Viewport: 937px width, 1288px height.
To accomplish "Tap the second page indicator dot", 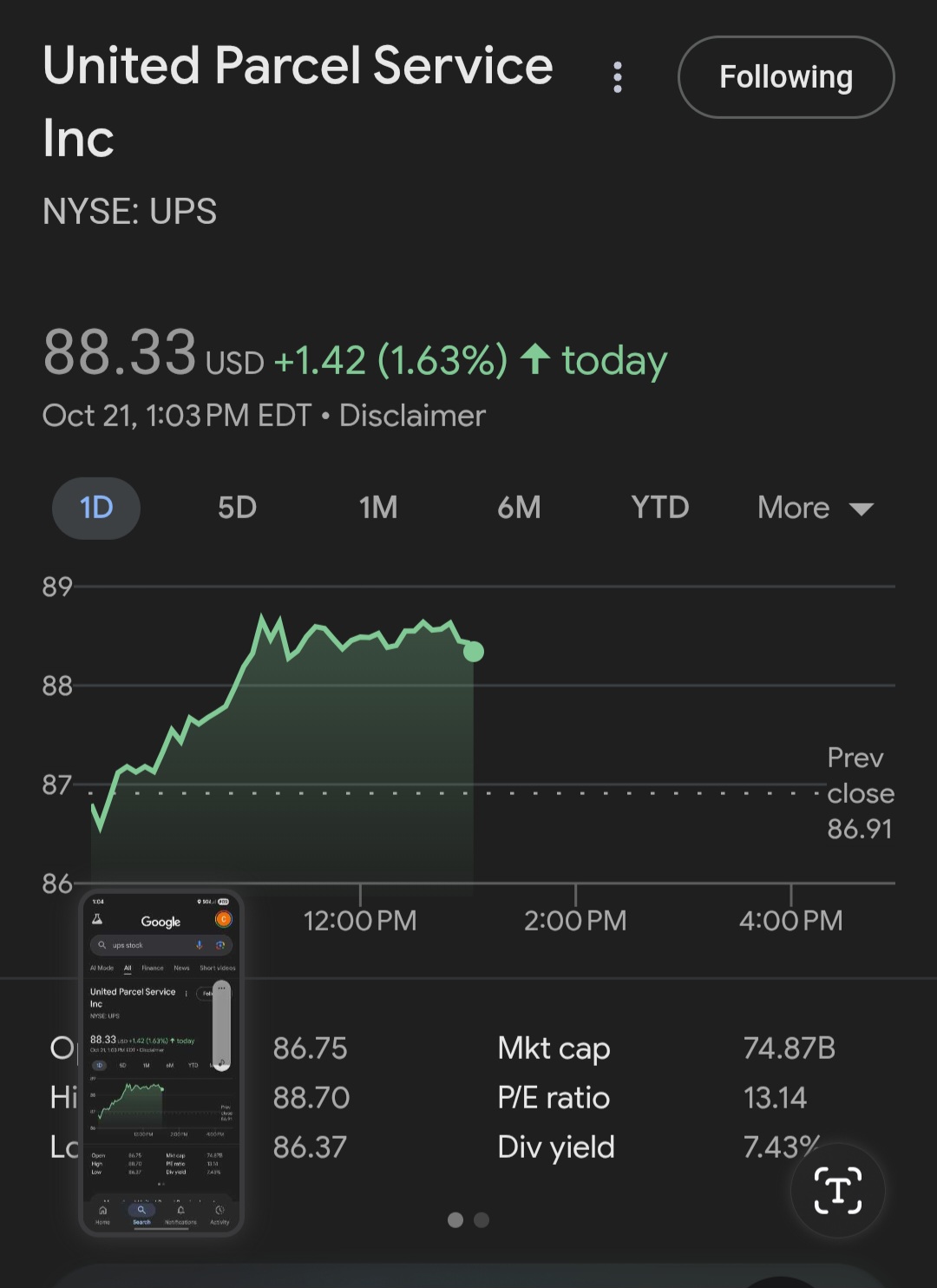I will [482, 1219].
